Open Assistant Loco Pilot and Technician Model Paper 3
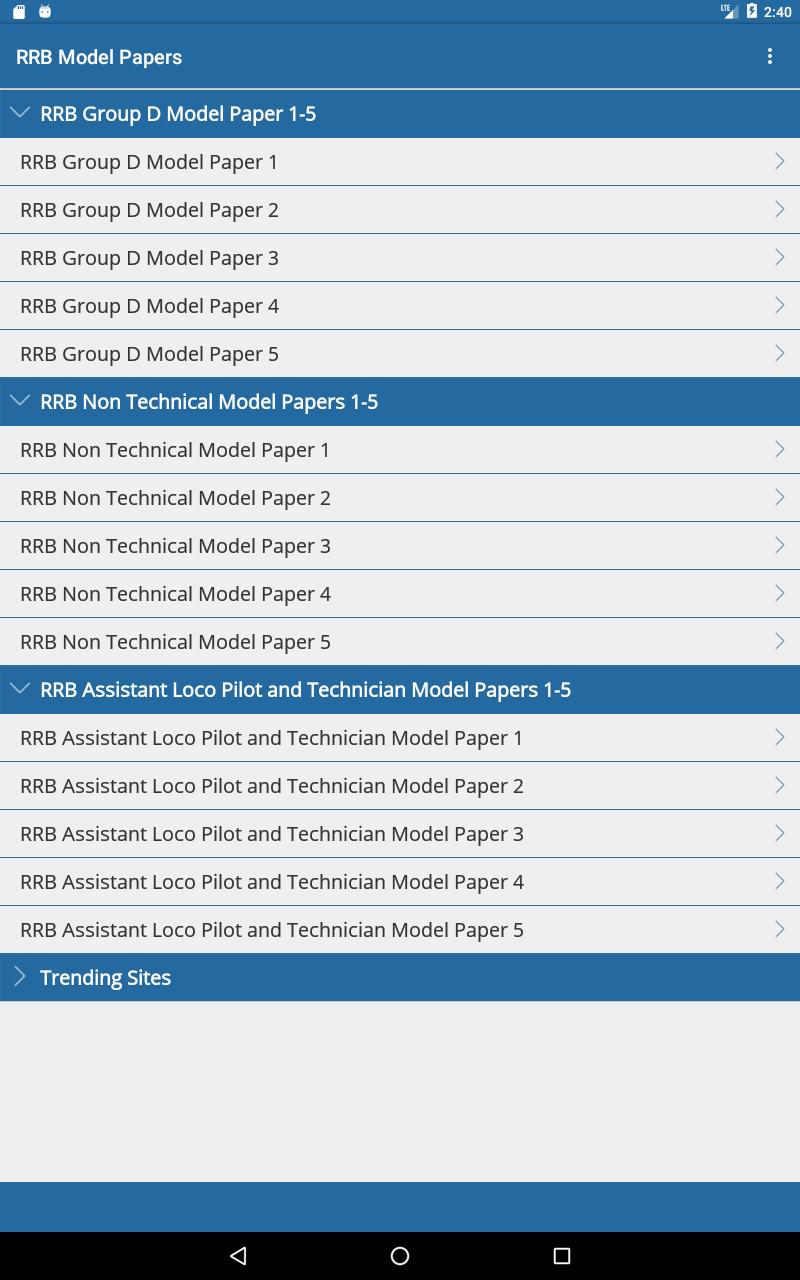Viewport: 800px width, 1280px height. coord(400,834)
